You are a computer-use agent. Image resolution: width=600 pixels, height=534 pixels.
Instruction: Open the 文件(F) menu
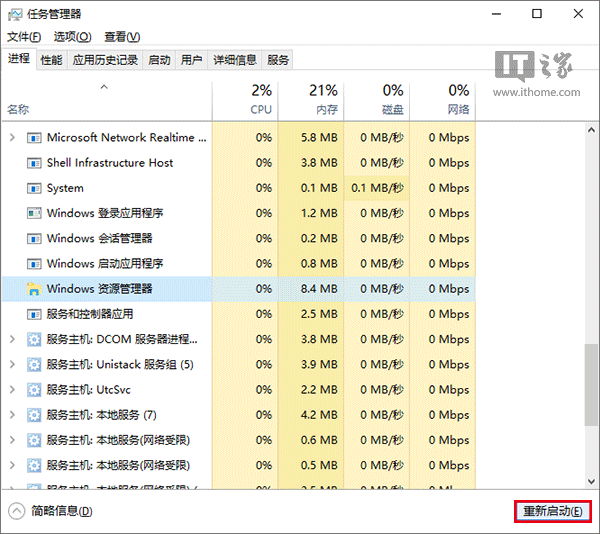click(x=24, y=37)
